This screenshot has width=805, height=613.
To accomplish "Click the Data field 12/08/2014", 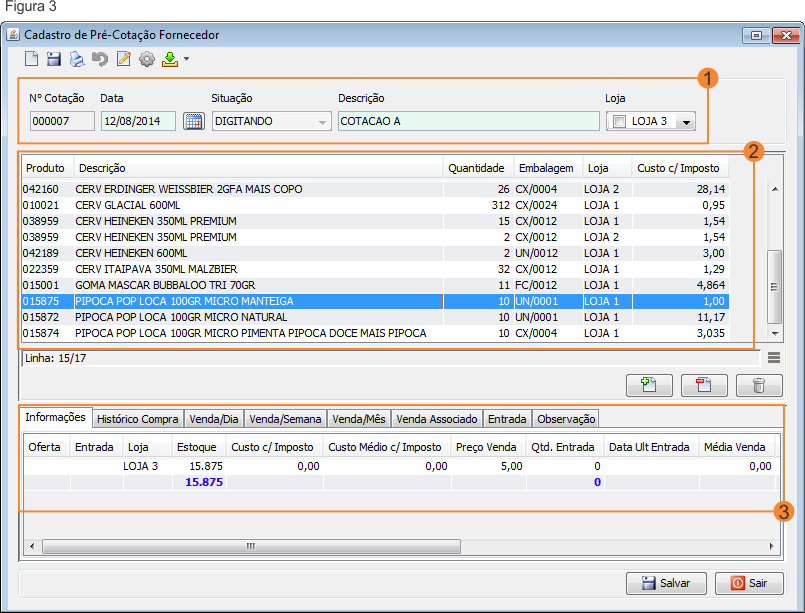I will (138, 121).
